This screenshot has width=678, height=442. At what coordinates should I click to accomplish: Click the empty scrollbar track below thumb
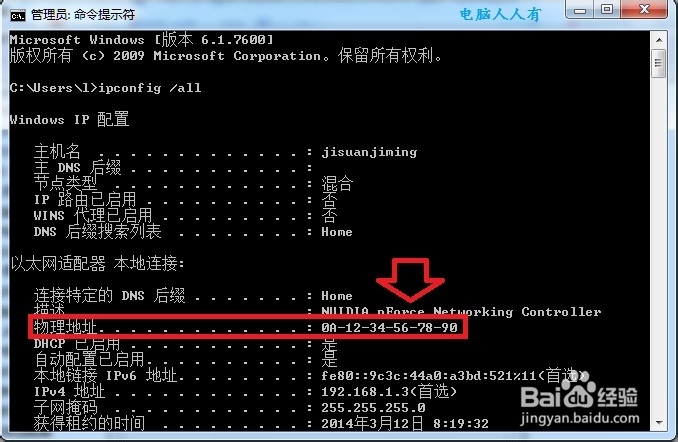659,247
